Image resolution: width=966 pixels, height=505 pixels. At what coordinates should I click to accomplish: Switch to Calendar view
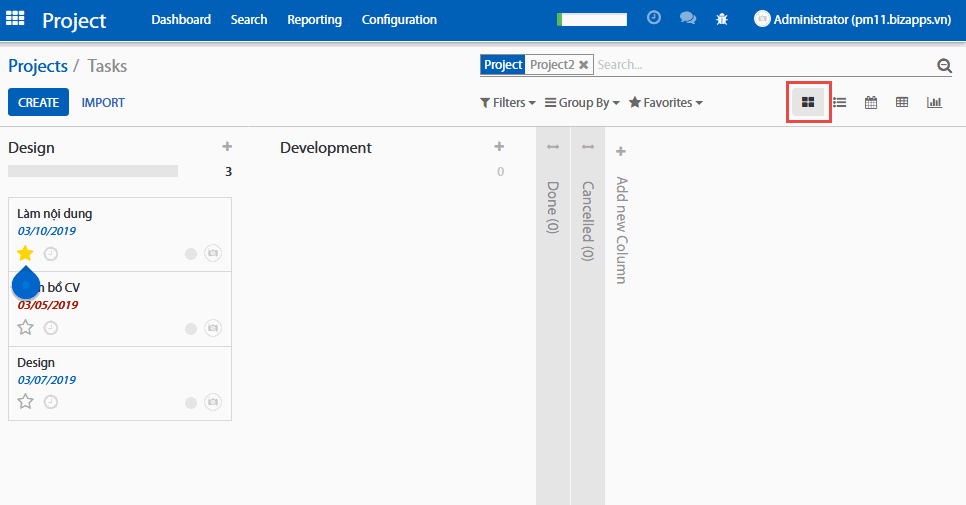tap(871, 102)
